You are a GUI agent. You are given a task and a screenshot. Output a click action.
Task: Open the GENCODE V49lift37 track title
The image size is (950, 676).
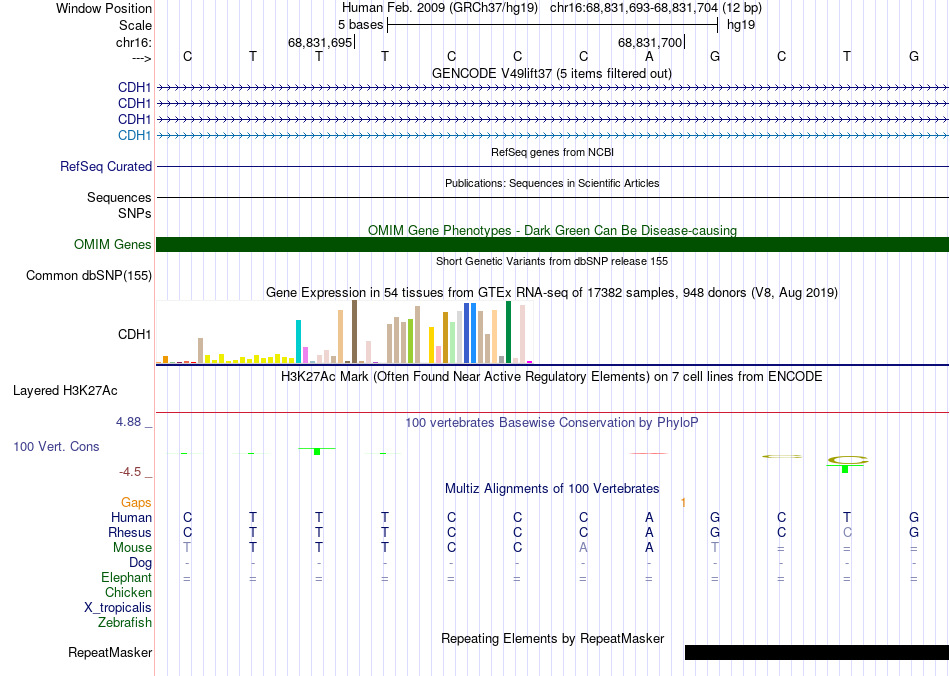click(x=551, y=73)
